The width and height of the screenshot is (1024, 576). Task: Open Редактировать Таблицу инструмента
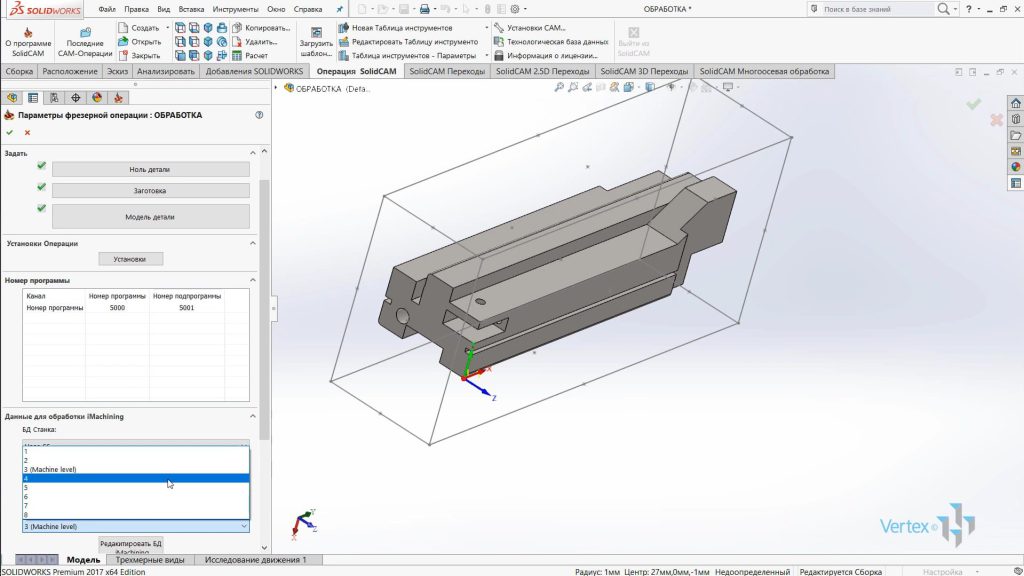[x=408, y=42]
